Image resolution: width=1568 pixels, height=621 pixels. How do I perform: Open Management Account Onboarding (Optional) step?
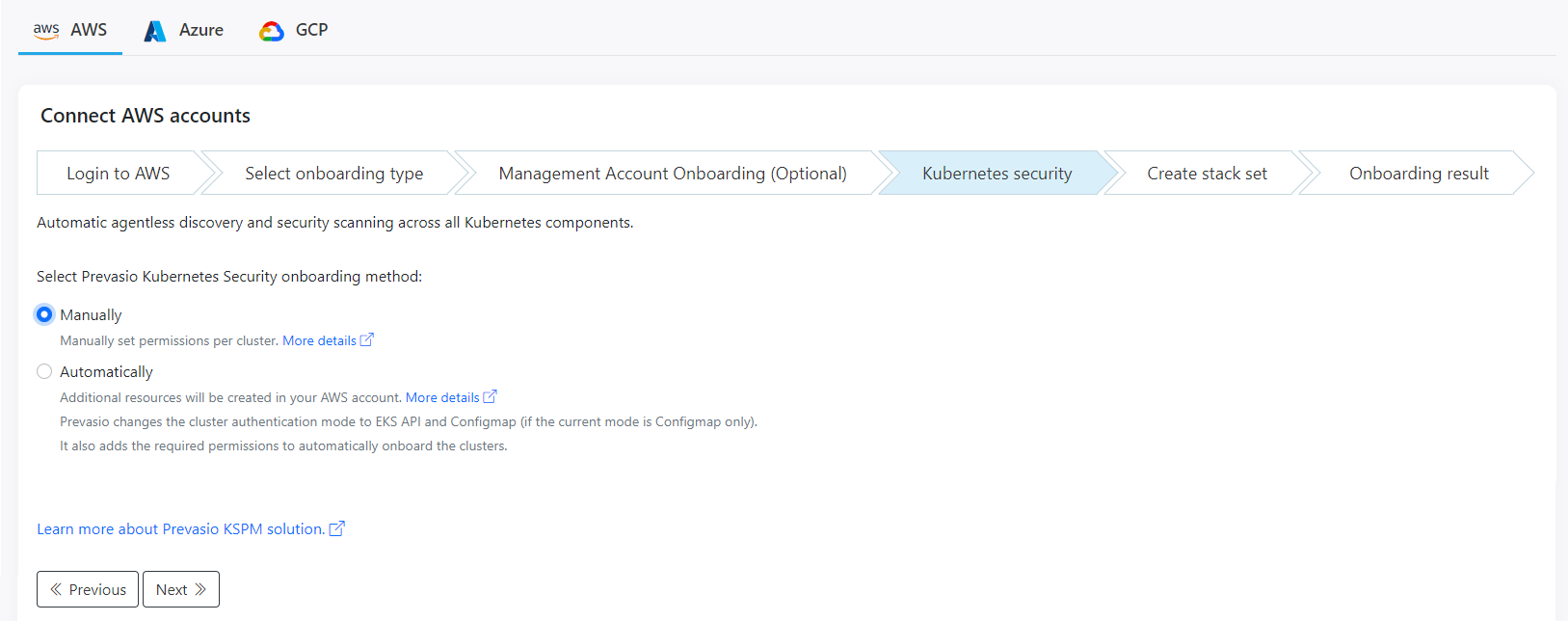tap(672, 174)
